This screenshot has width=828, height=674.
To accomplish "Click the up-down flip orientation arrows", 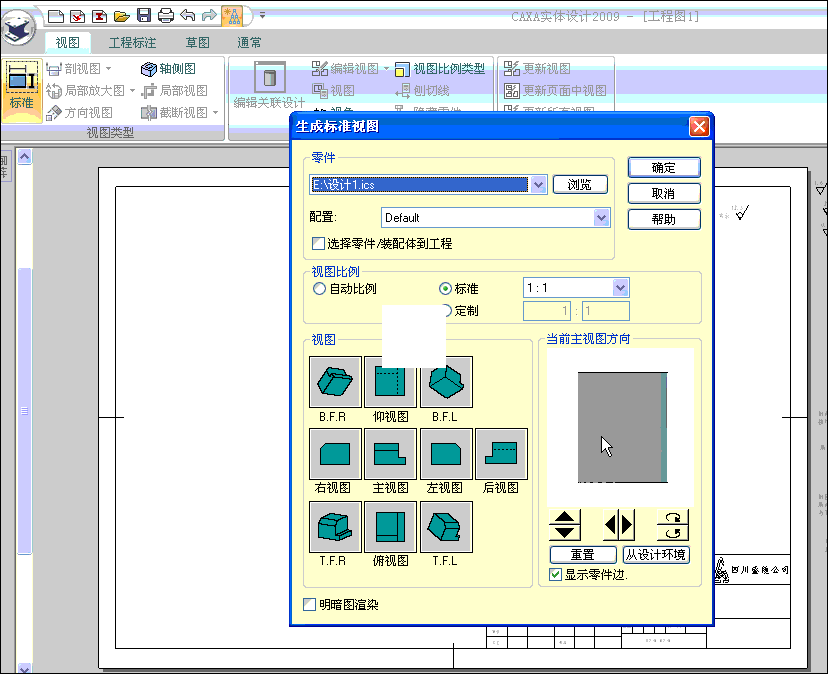I will 564,525.
